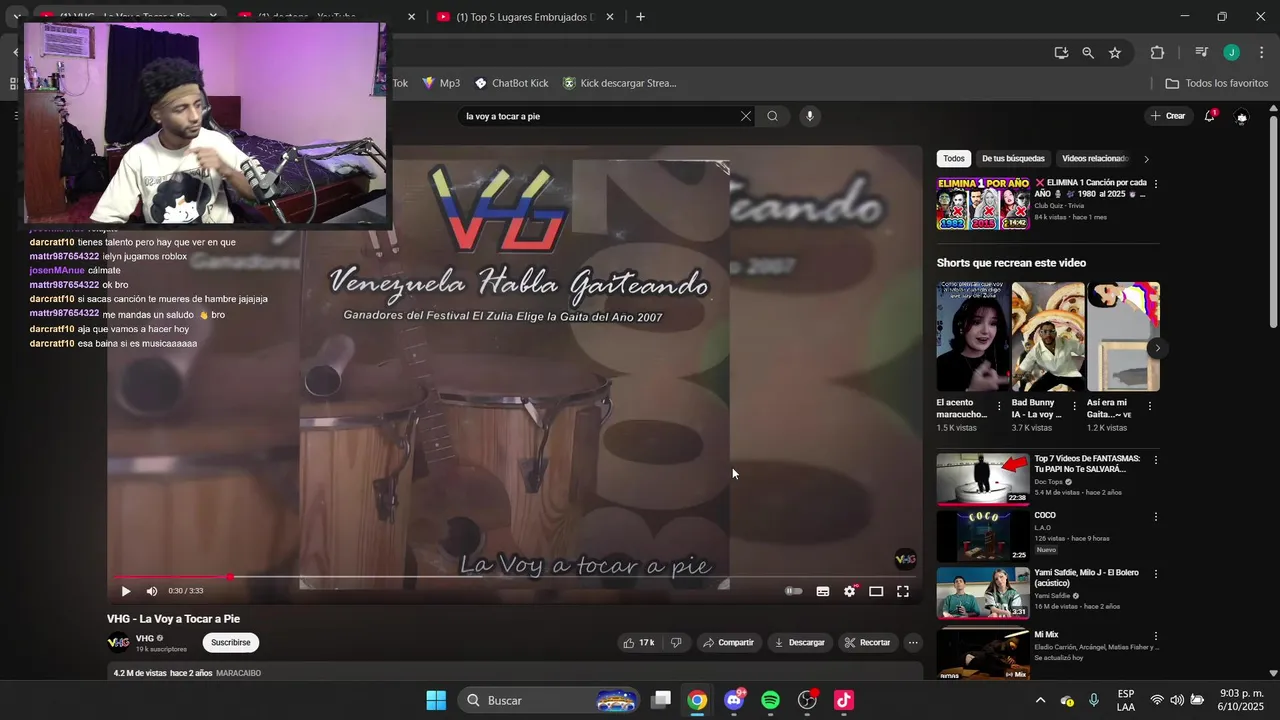This screenshot has height=720, width=1280.
Task: Open the YouTube account avatar menu
Action: tap(1242, 116)
